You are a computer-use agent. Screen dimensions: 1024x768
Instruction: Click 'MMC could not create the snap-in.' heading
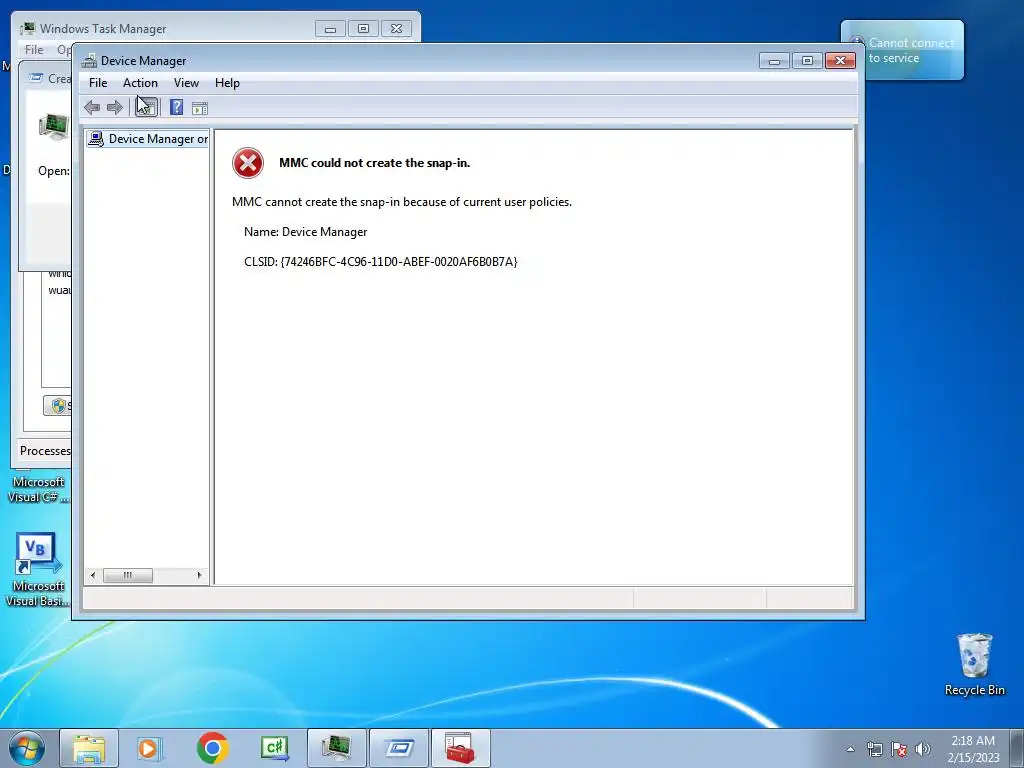(x=374, y=163)
